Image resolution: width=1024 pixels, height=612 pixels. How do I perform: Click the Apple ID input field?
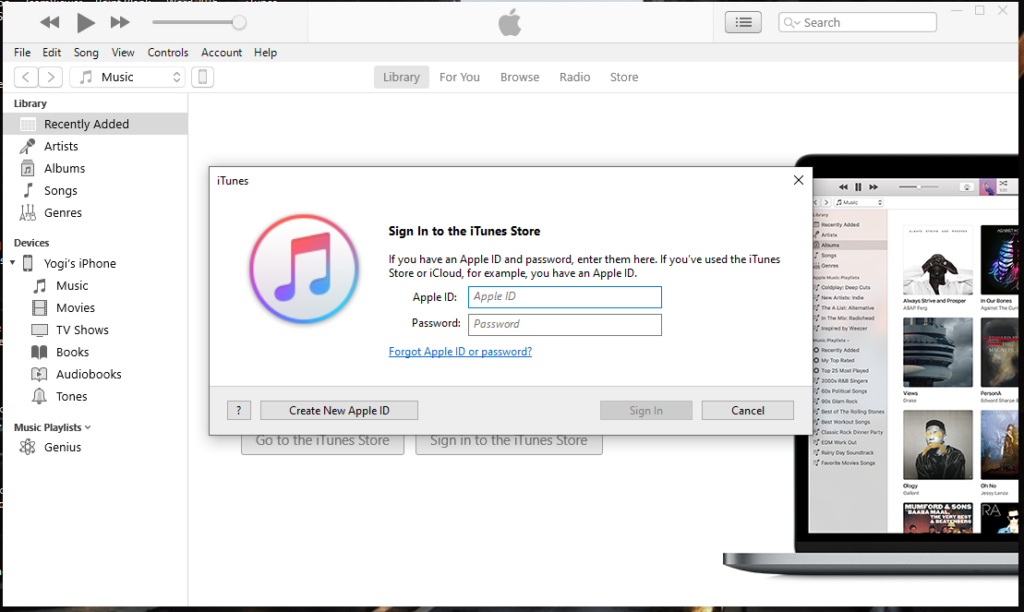coord(564,297)
